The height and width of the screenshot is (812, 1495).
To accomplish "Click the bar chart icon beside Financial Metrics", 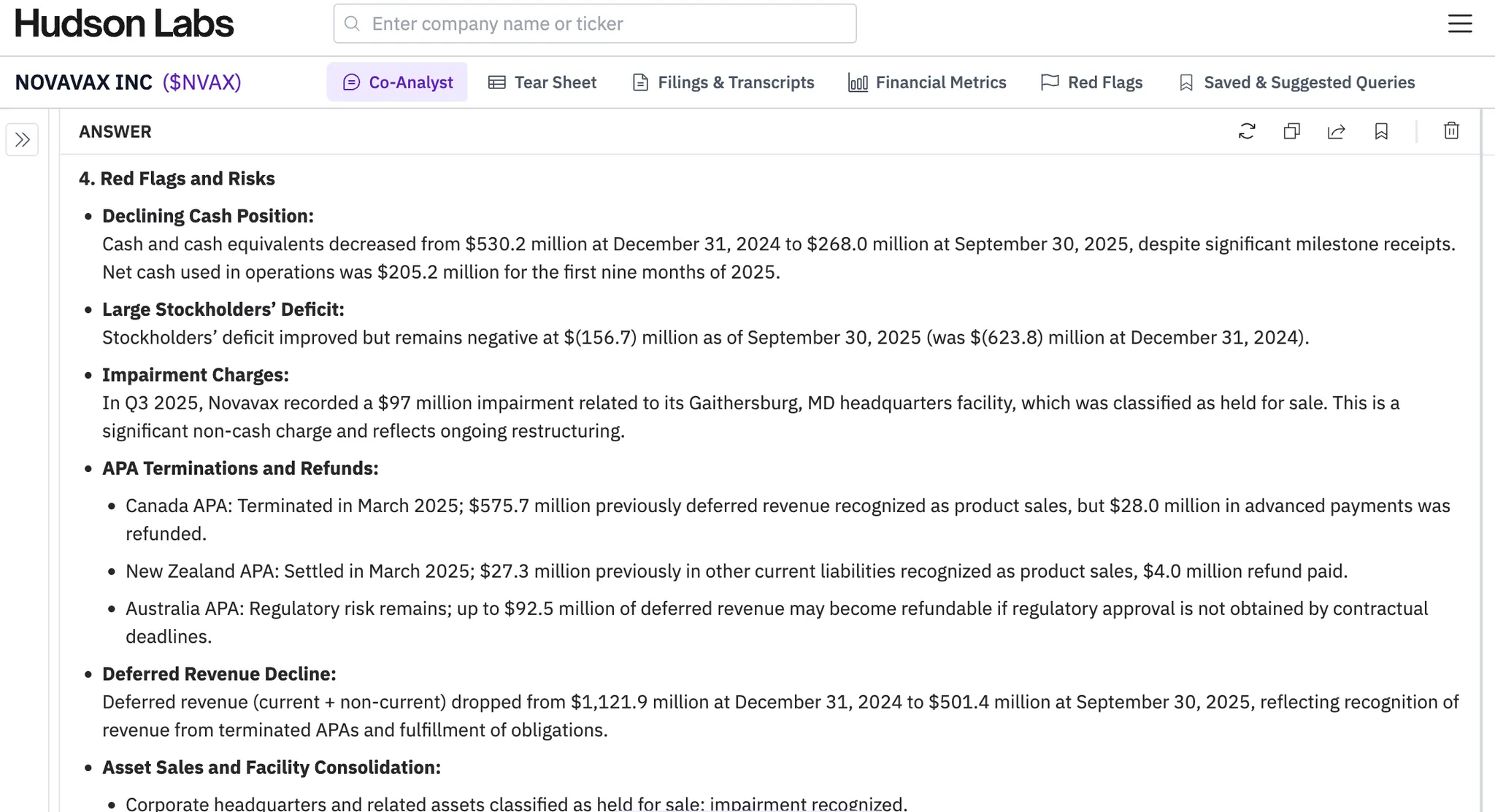I will click(858, 82).
